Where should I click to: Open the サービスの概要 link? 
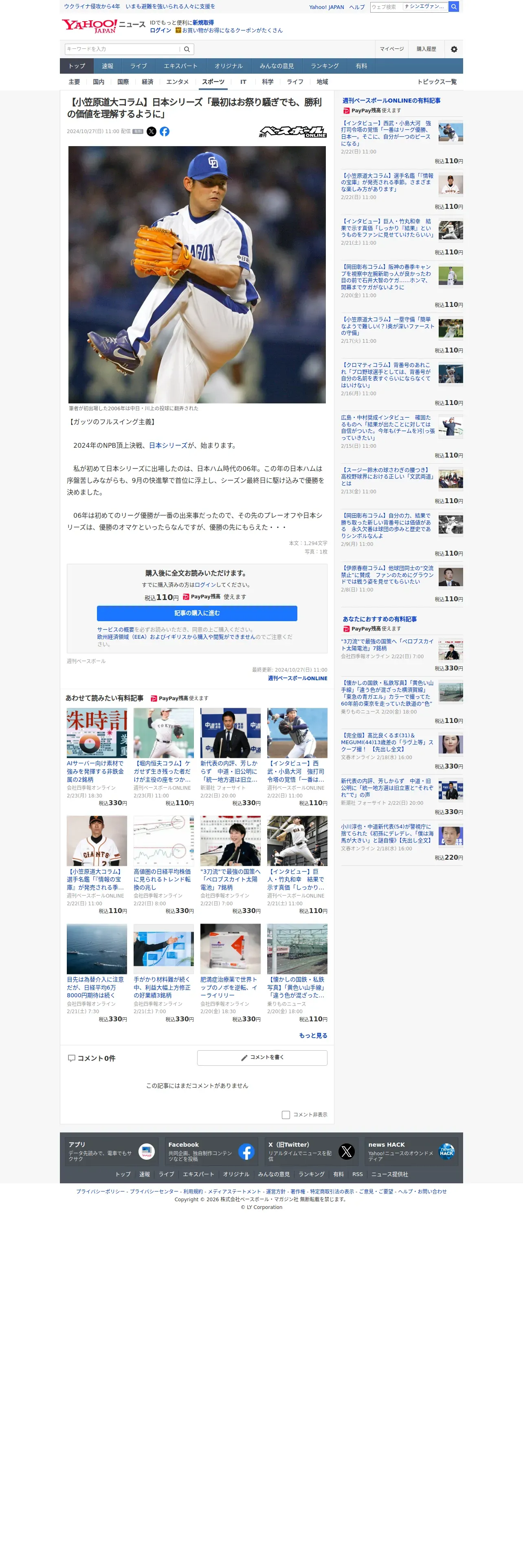pos(116,630)
